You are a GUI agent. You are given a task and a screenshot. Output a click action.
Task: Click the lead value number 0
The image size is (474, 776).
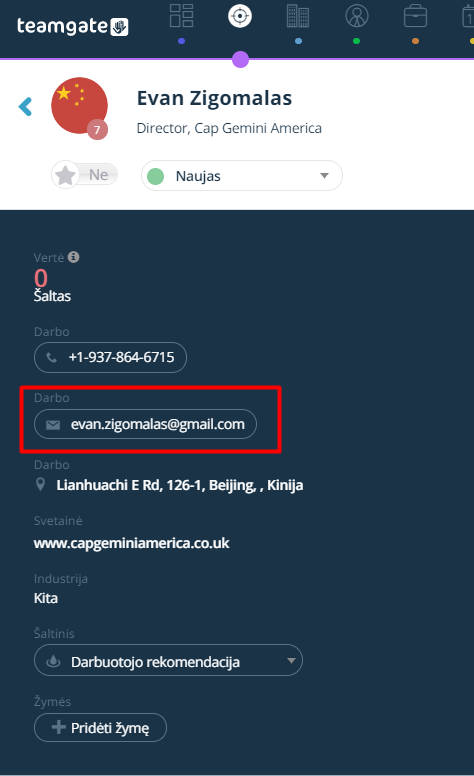click(x=41, y=278)
